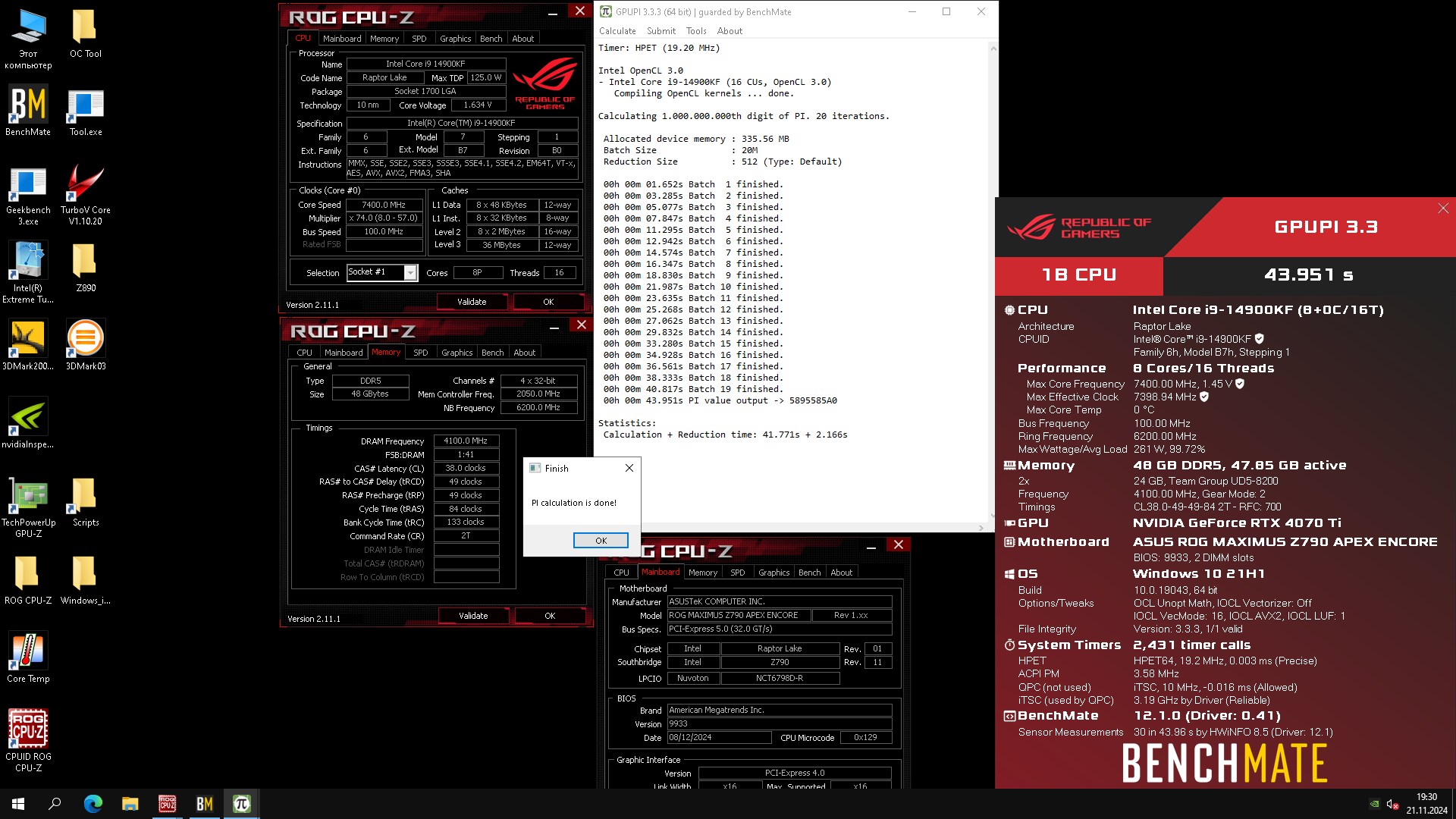Open the Windows_i... folder icon
The height and width of the screenshot is (819, 1456).
pos(85,580)
